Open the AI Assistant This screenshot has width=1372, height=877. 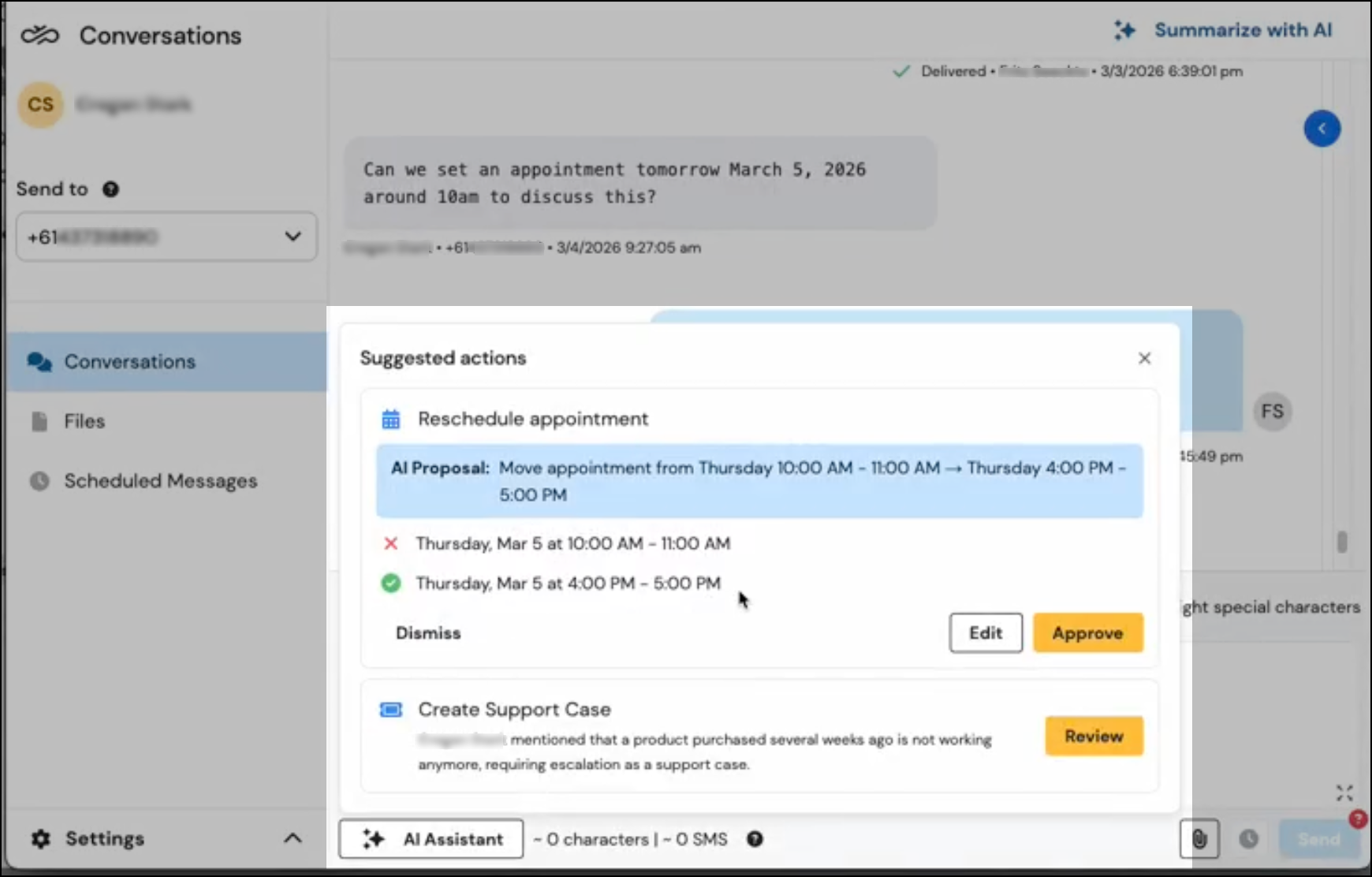click(x=431, y=839)
